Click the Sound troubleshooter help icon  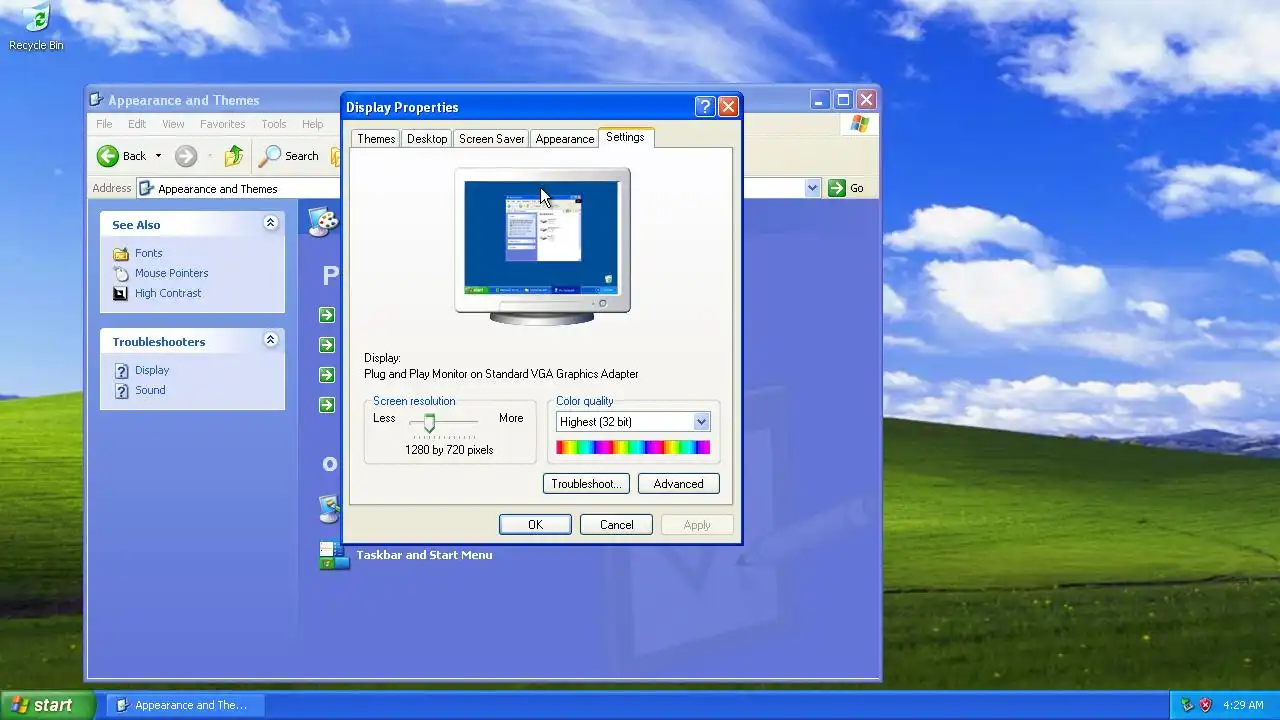121,391
